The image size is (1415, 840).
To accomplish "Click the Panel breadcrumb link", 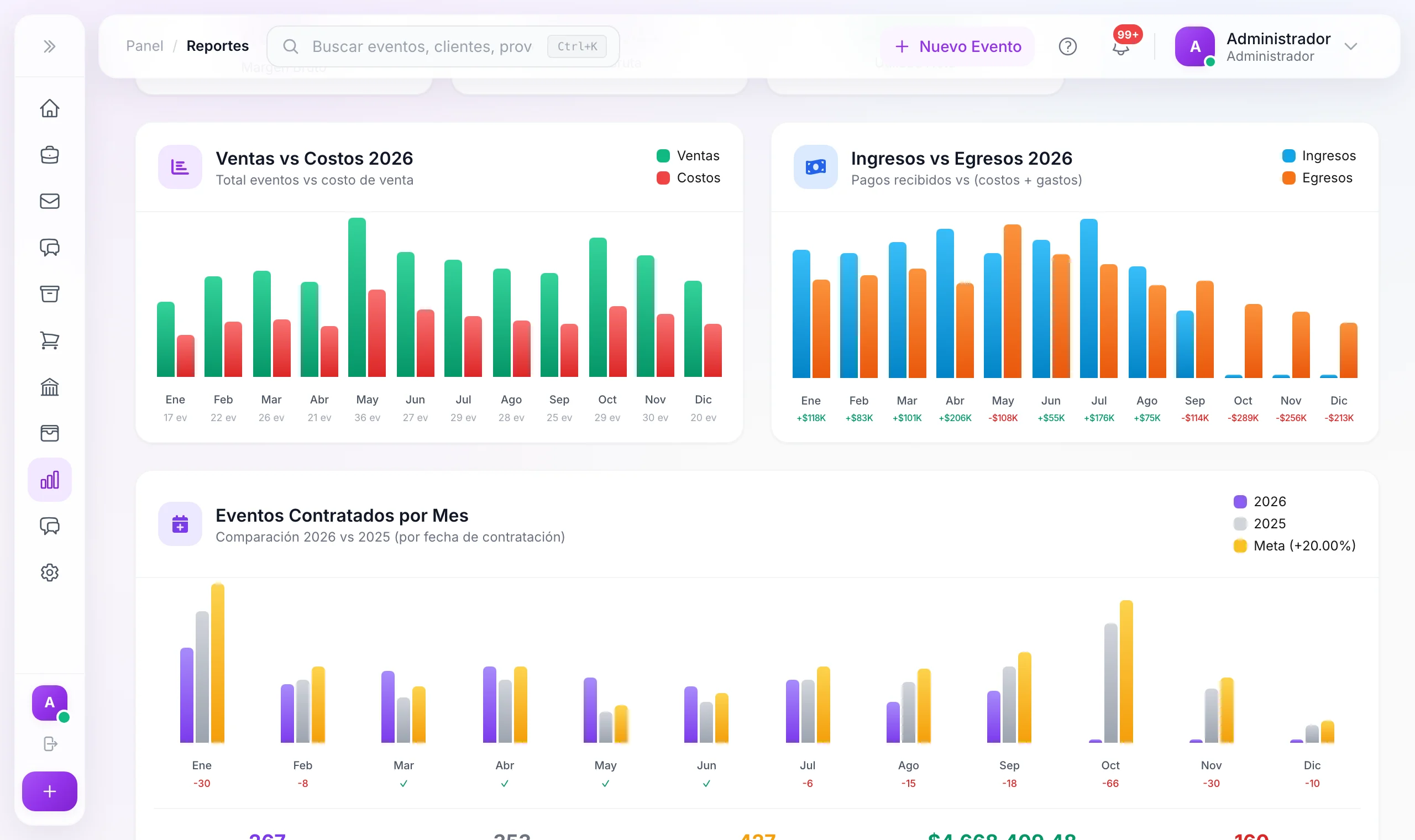I will click(144, 46).
